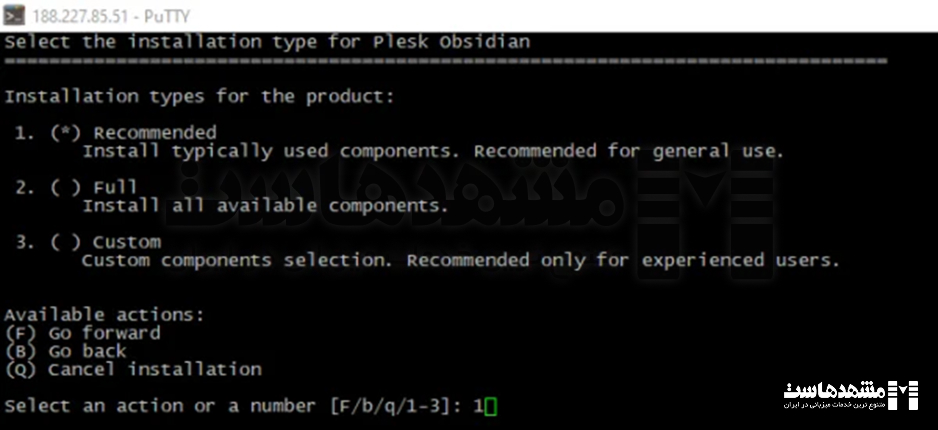Click the 'Available actions:' label
Image resolution: width=938 pixels, height=430 pixels.
click(105, 315)
